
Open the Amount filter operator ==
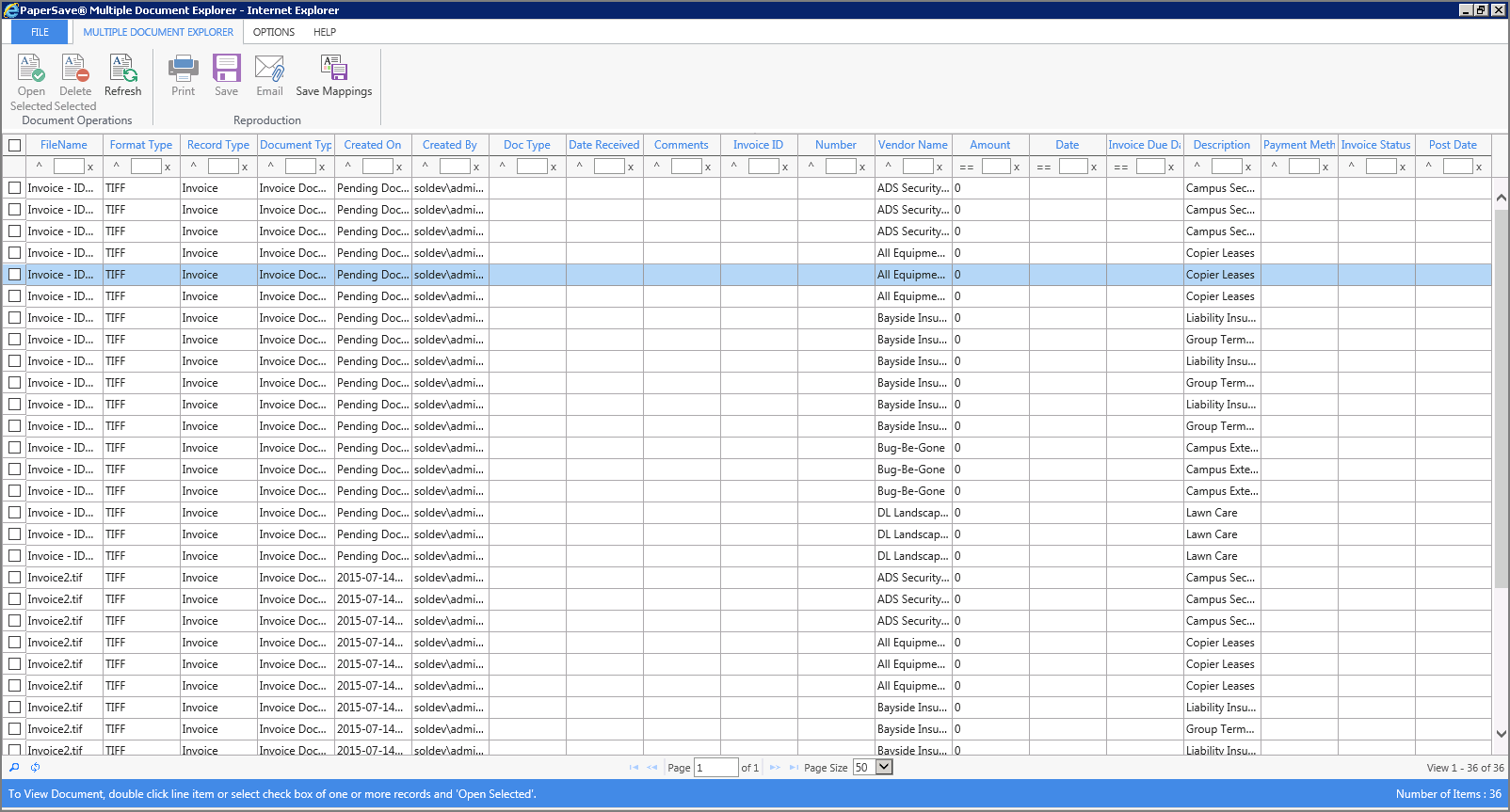[967, 167]
